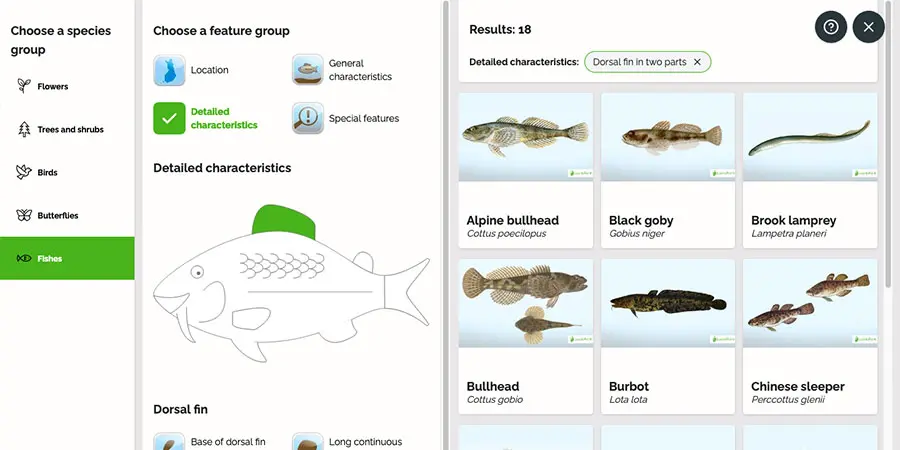Click the help question mark button
This screenshot has width=900, height=450.
click(831, 27)
